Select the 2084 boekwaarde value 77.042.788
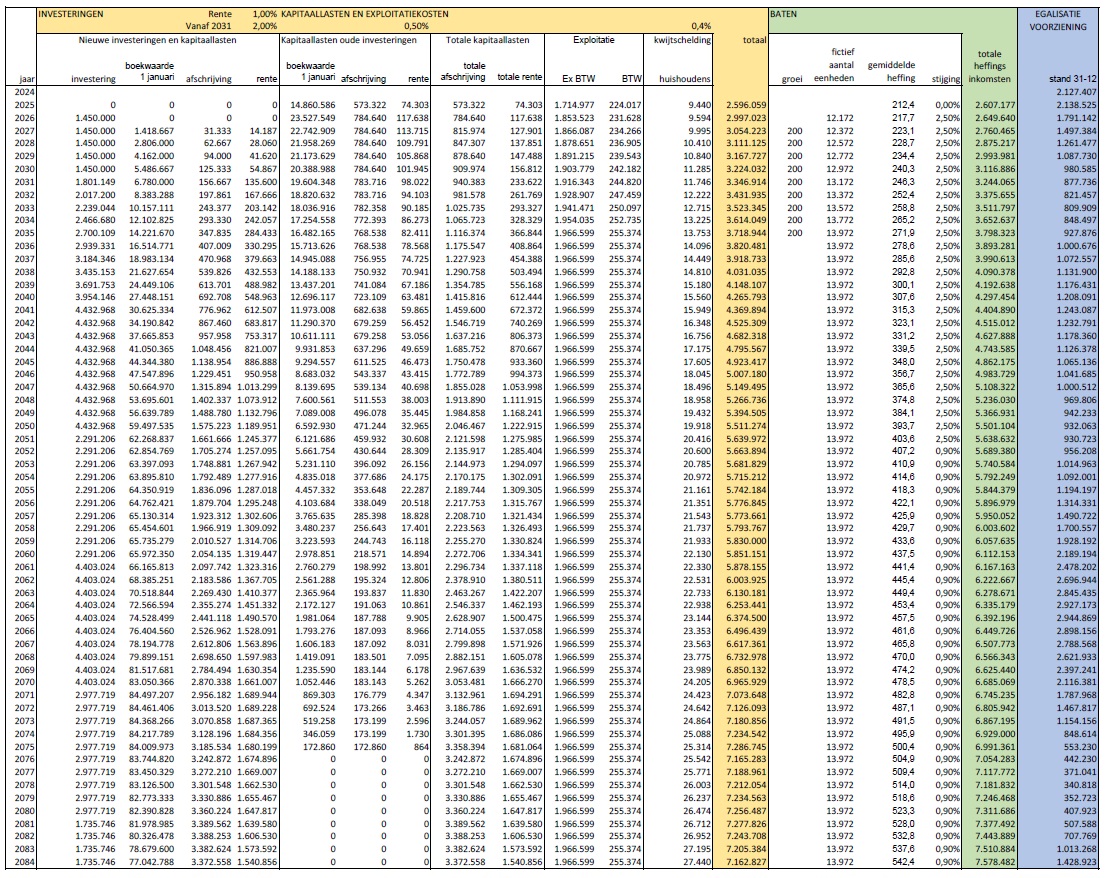Image resolution: width=1106 pixels, height=878 pixels. click(152, 862)
